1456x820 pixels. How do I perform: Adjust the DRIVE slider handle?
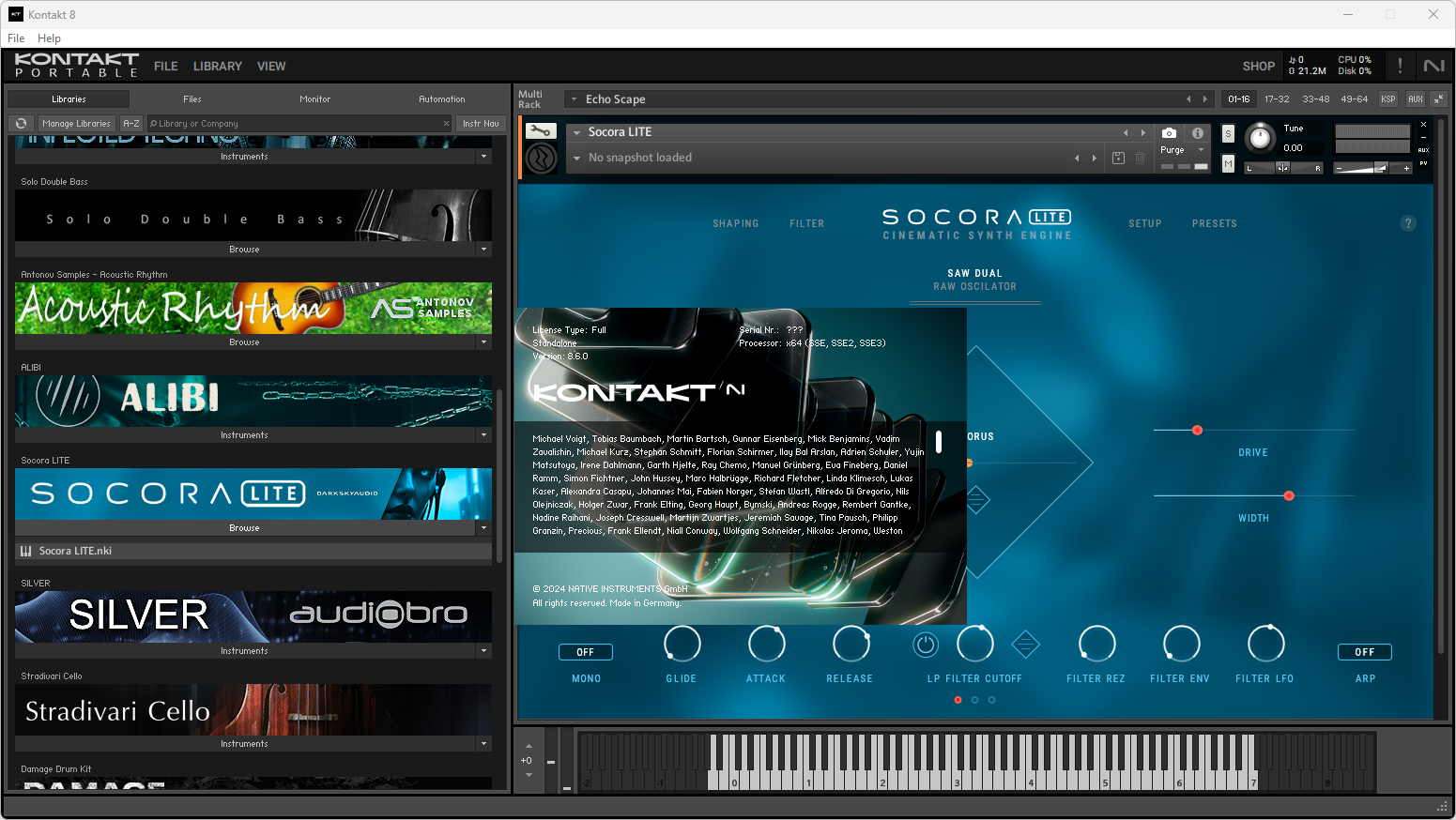coord(1197,431)
